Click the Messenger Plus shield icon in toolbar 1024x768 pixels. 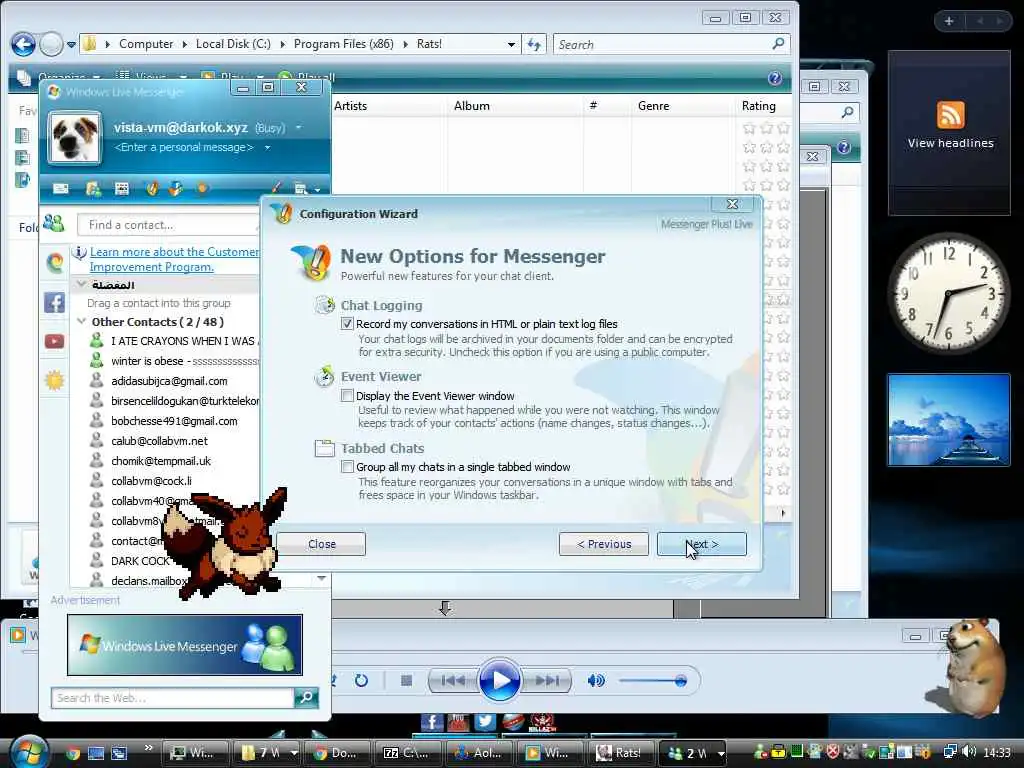[x=152, y=189]
